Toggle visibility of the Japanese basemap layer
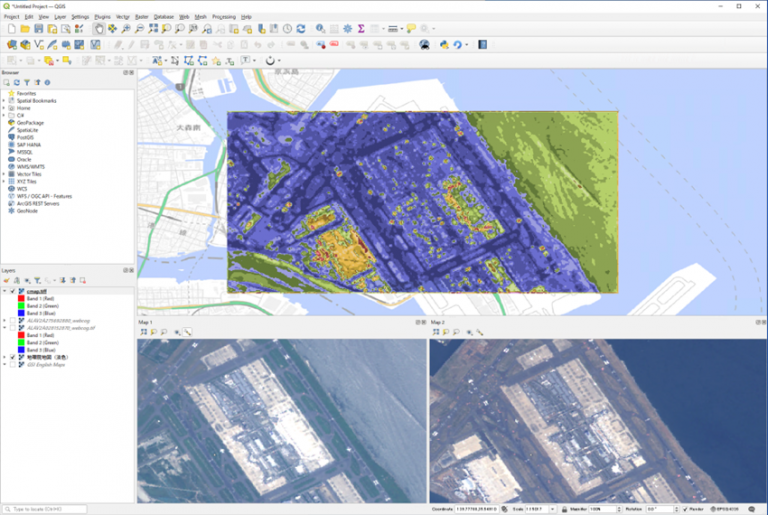This screenshot has width=768, height=515. (x=13, y=357)
